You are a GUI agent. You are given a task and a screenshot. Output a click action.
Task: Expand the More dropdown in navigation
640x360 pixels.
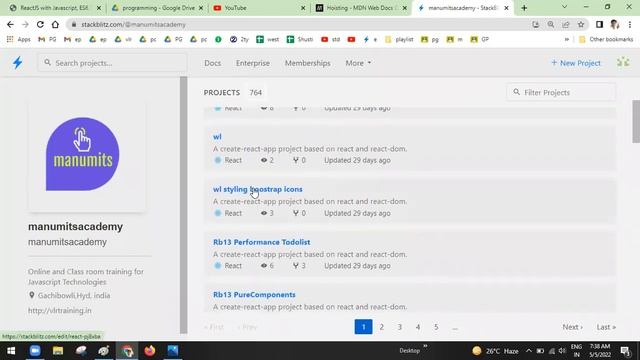[x=358, y=63]
